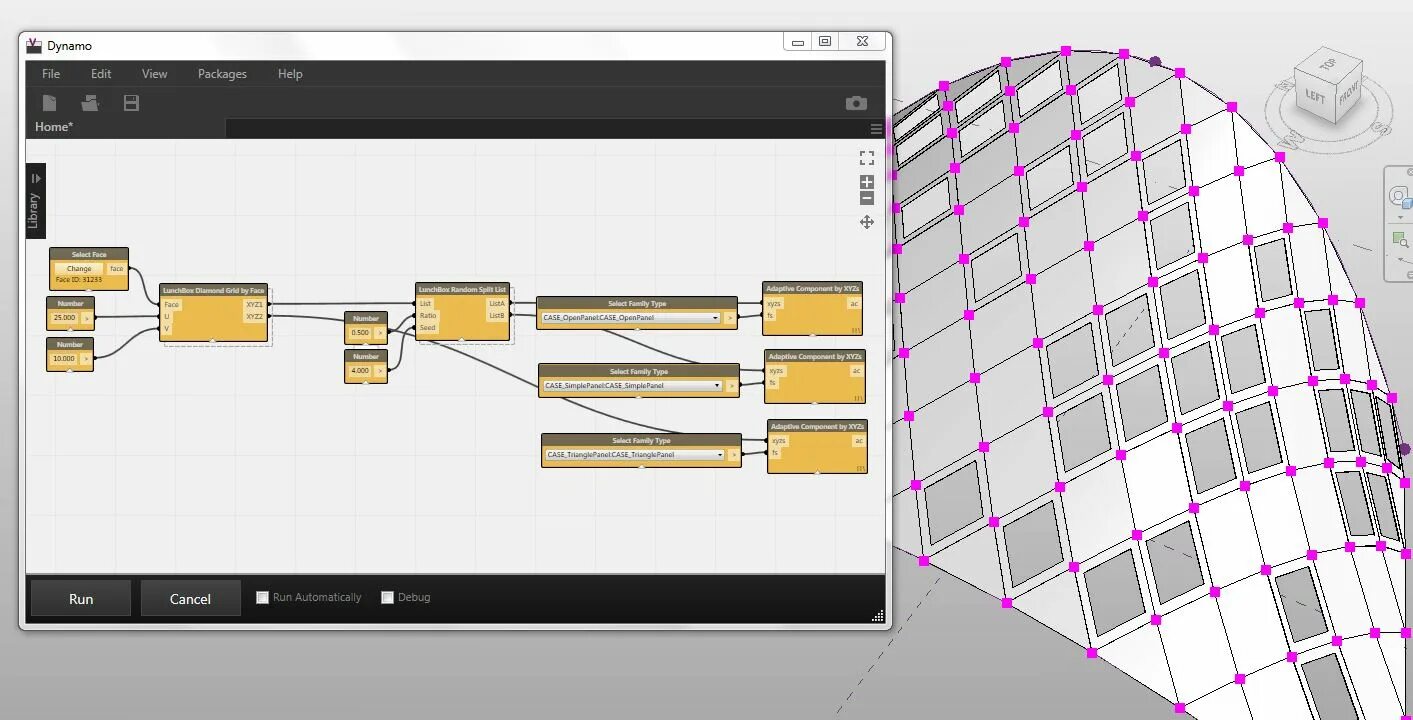Activate the pan cross-arrows icon on canvas
The image size is (1413, 720).
tap(867, 222)
